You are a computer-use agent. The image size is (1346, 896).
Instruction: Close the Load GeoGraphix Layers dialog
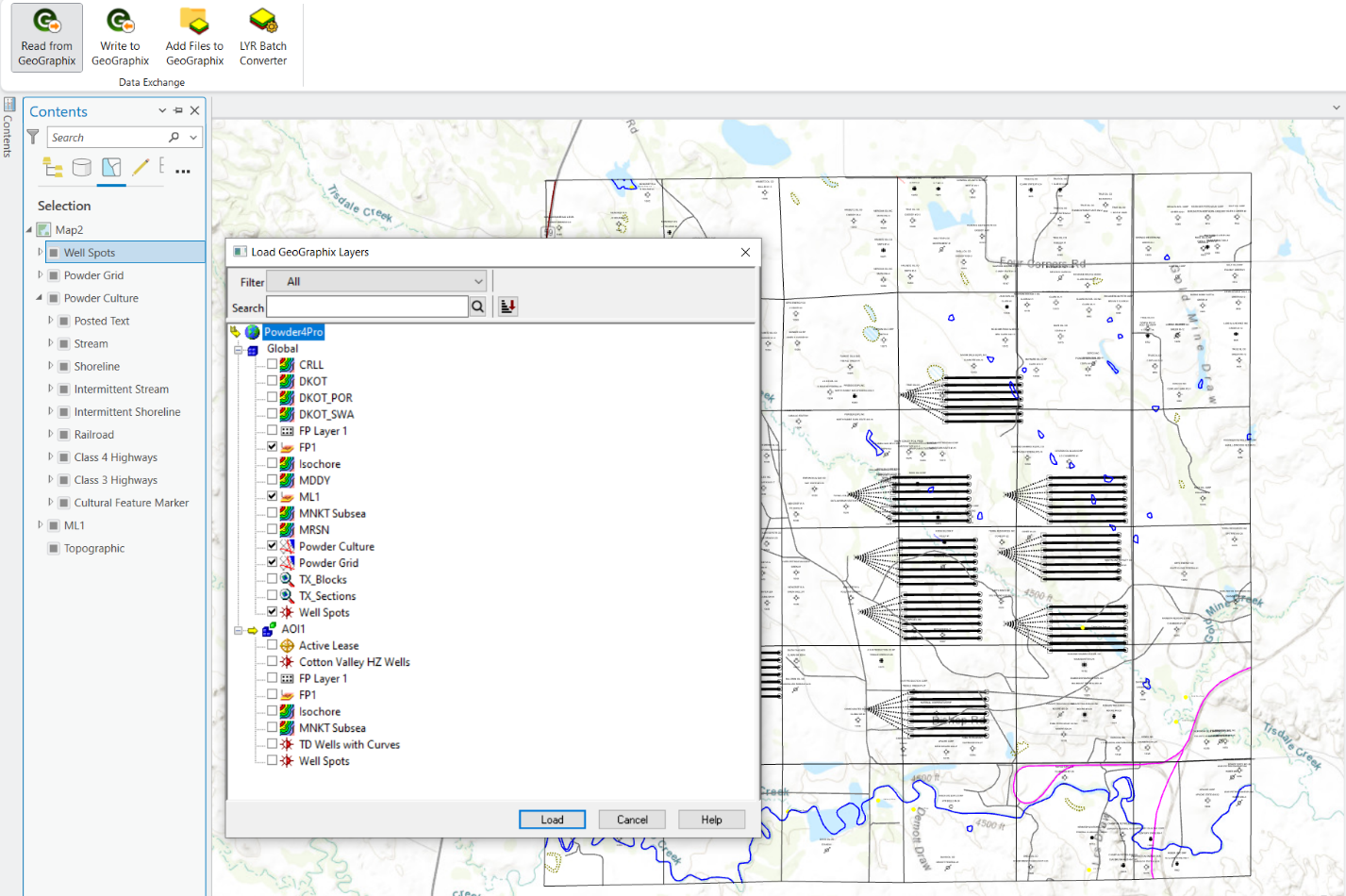click(x=745, y=252)
